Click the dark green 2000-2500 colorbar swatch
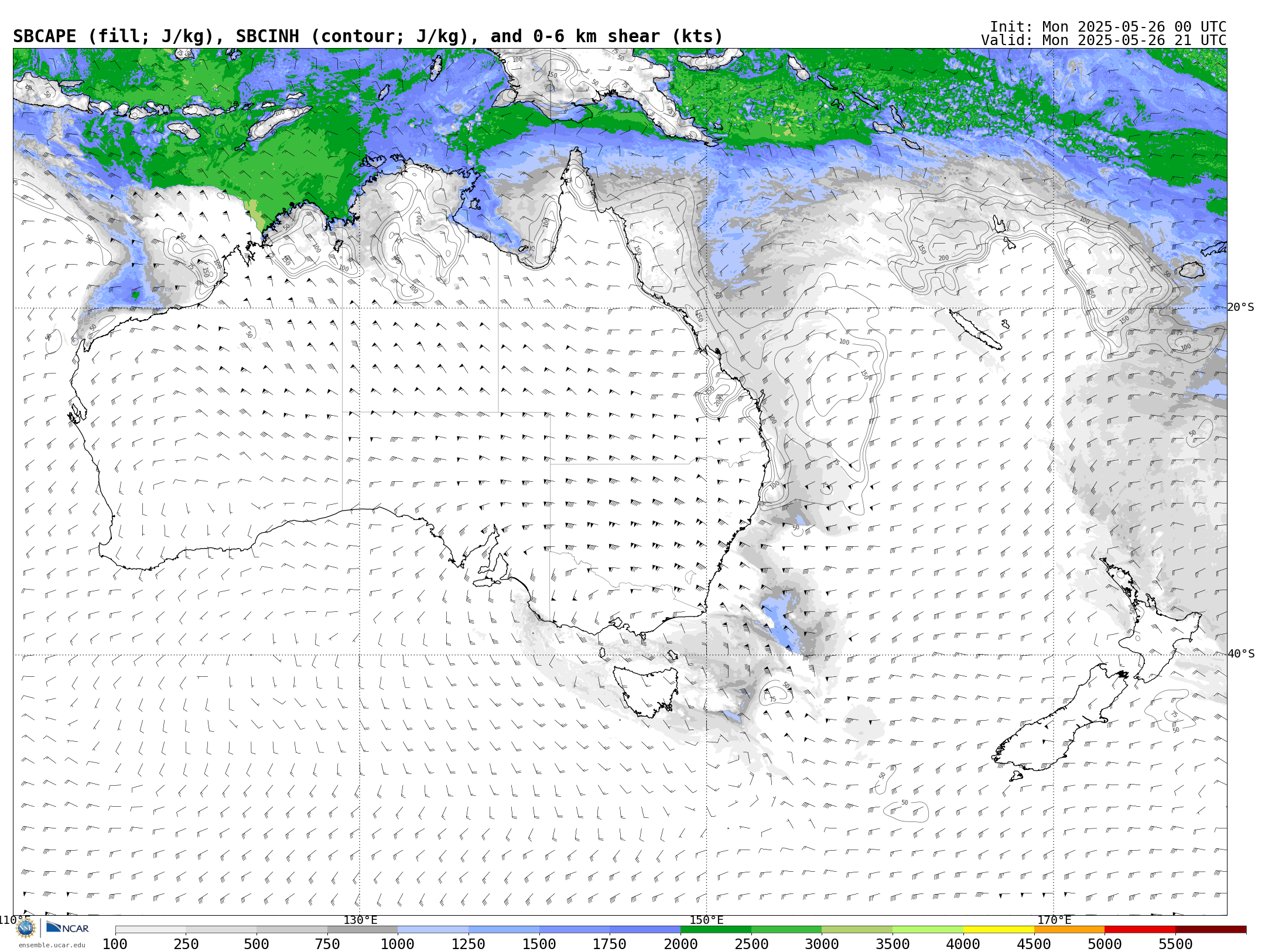Image resolution: width=1265 pixels, height=952 pixels. click(716, 930)
